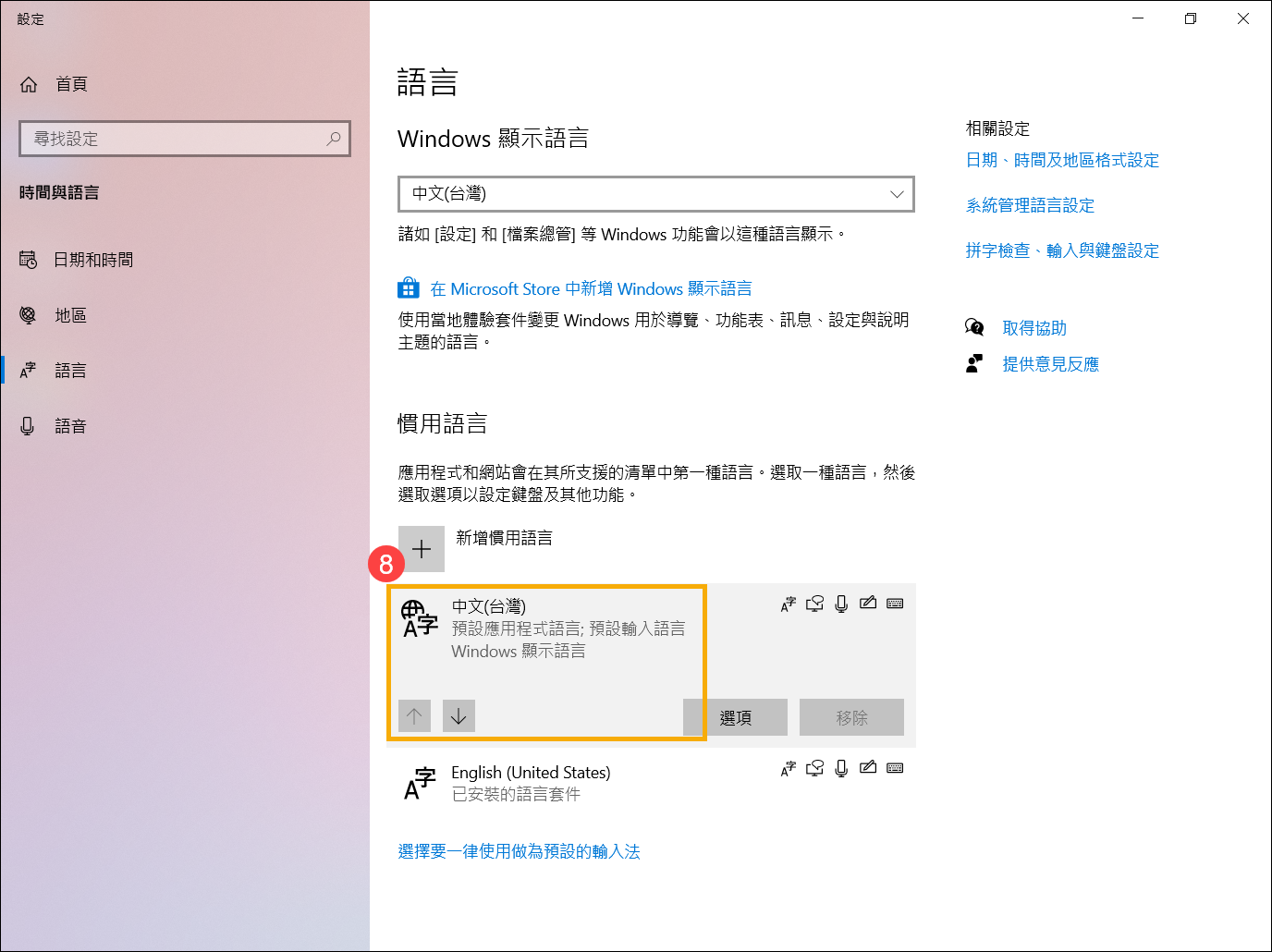Screen dimensions: 1272x952
Task: Click the keyboard icon in the English row
Action: click(x=895, y=768)
